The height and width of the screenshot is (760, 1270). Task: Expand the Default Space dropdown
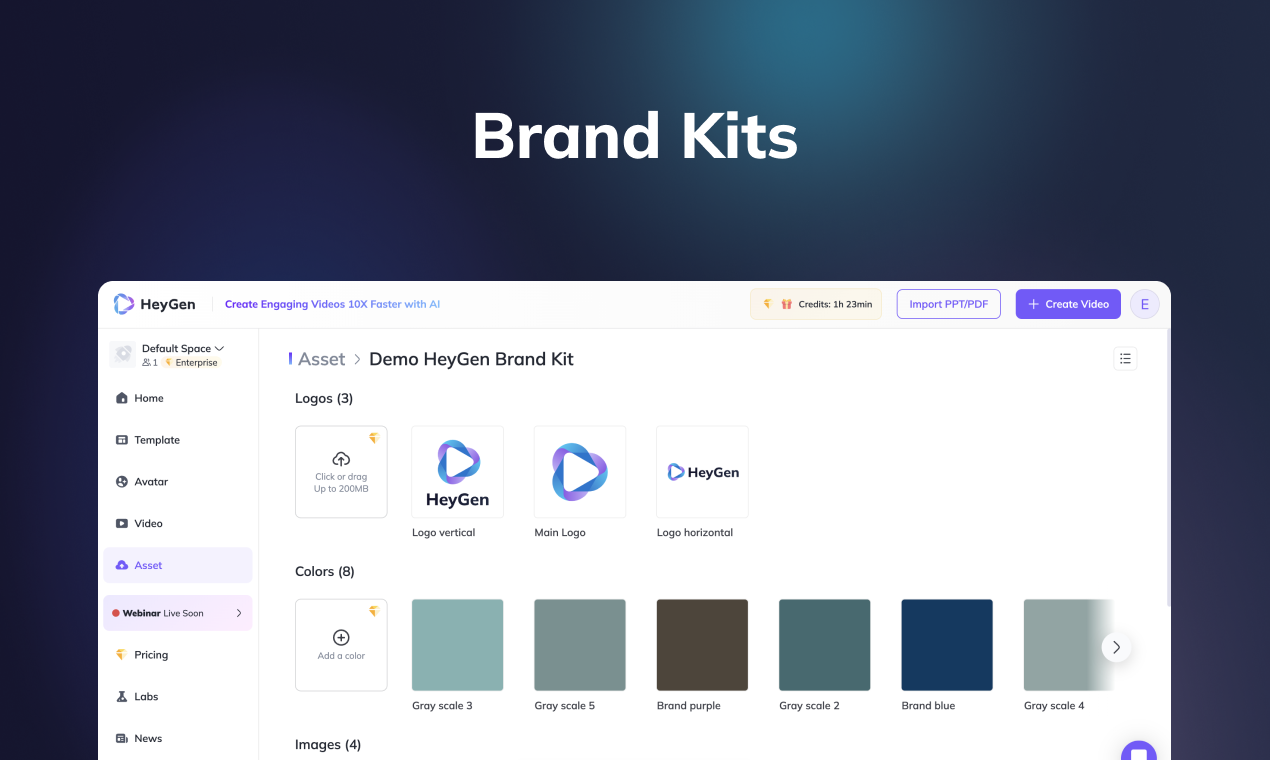pyautogui.click(x=183, y=349)
